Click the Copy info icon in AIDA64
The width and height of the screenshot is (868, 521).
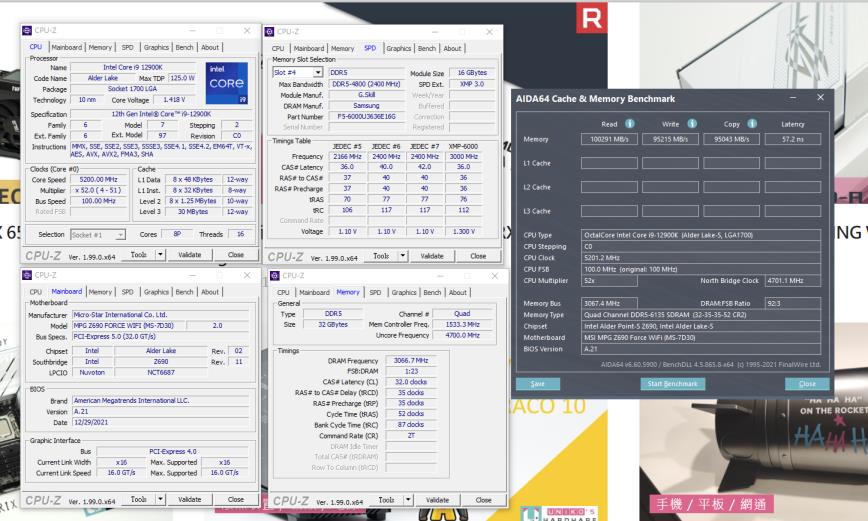coord(752,123)
